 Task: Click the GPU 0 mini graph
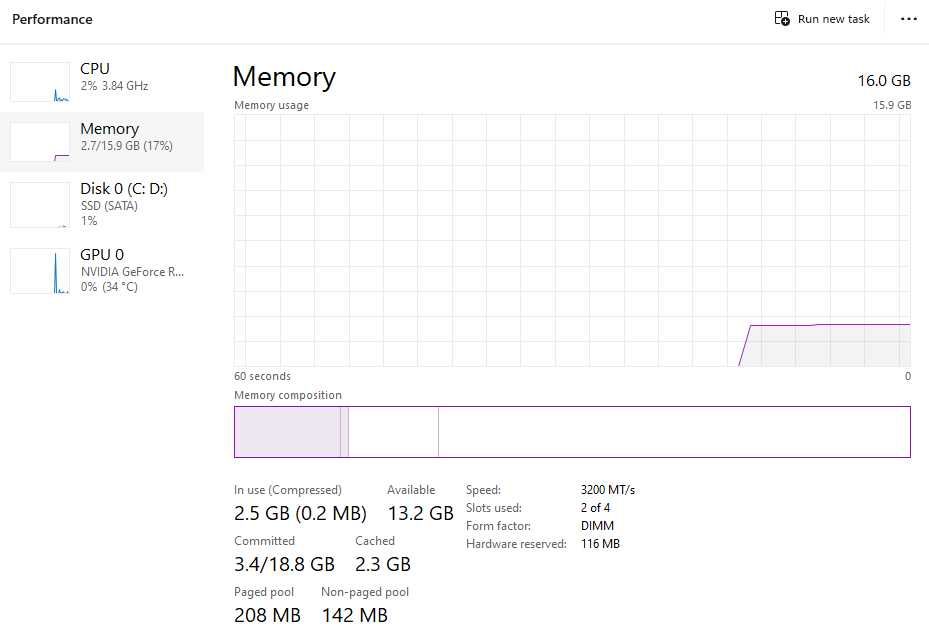(40, 271)
